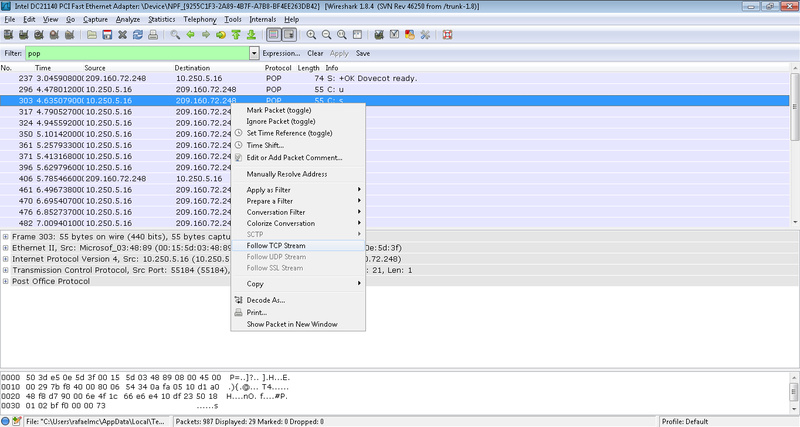
Task: Reload the capture file icon
Action: click(138, 35)
